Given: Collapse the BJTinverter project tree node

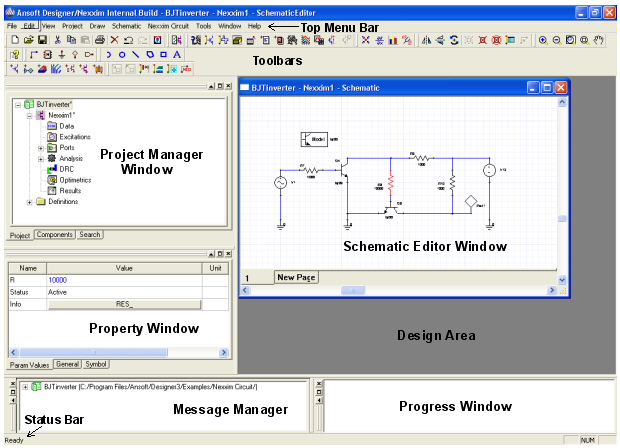Looking at the screenshot, I should pos(18,104).
